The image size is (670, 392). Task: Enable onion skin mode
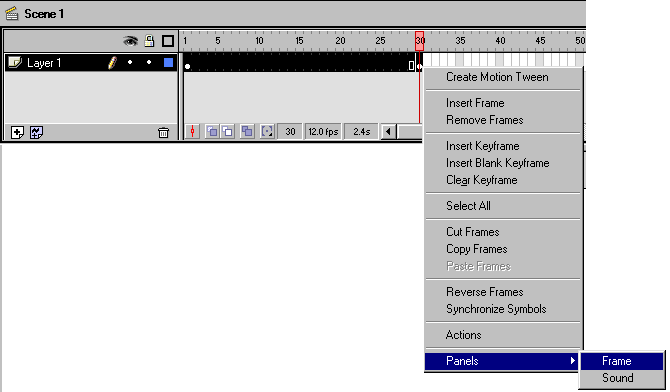212,131
